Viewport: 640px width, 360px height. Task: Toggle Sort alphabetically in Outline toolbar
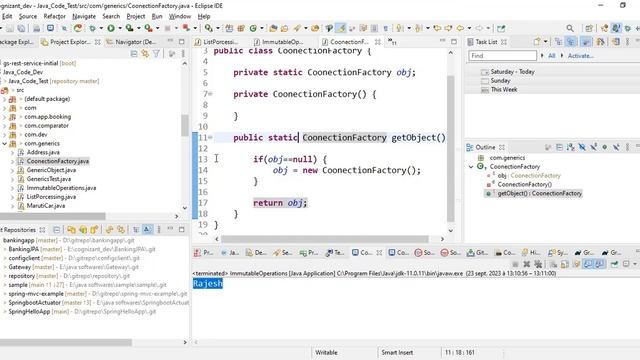(571, 147)
